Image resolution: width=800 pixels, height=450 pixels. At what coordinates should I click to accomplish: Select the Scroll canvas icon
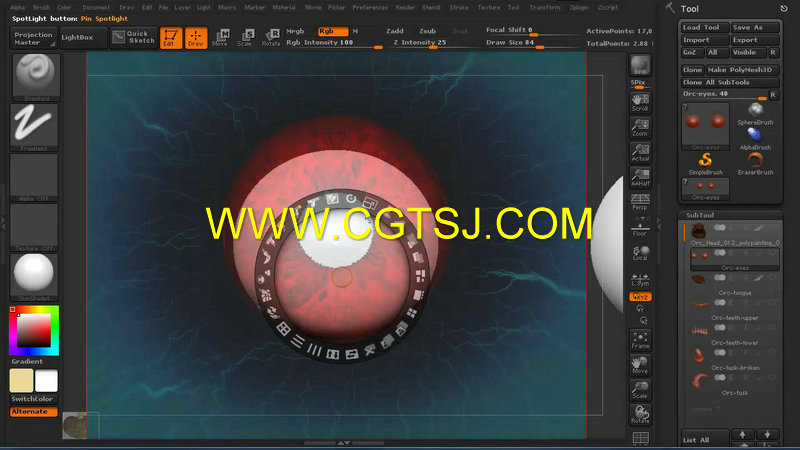click(x=640, y=102)
